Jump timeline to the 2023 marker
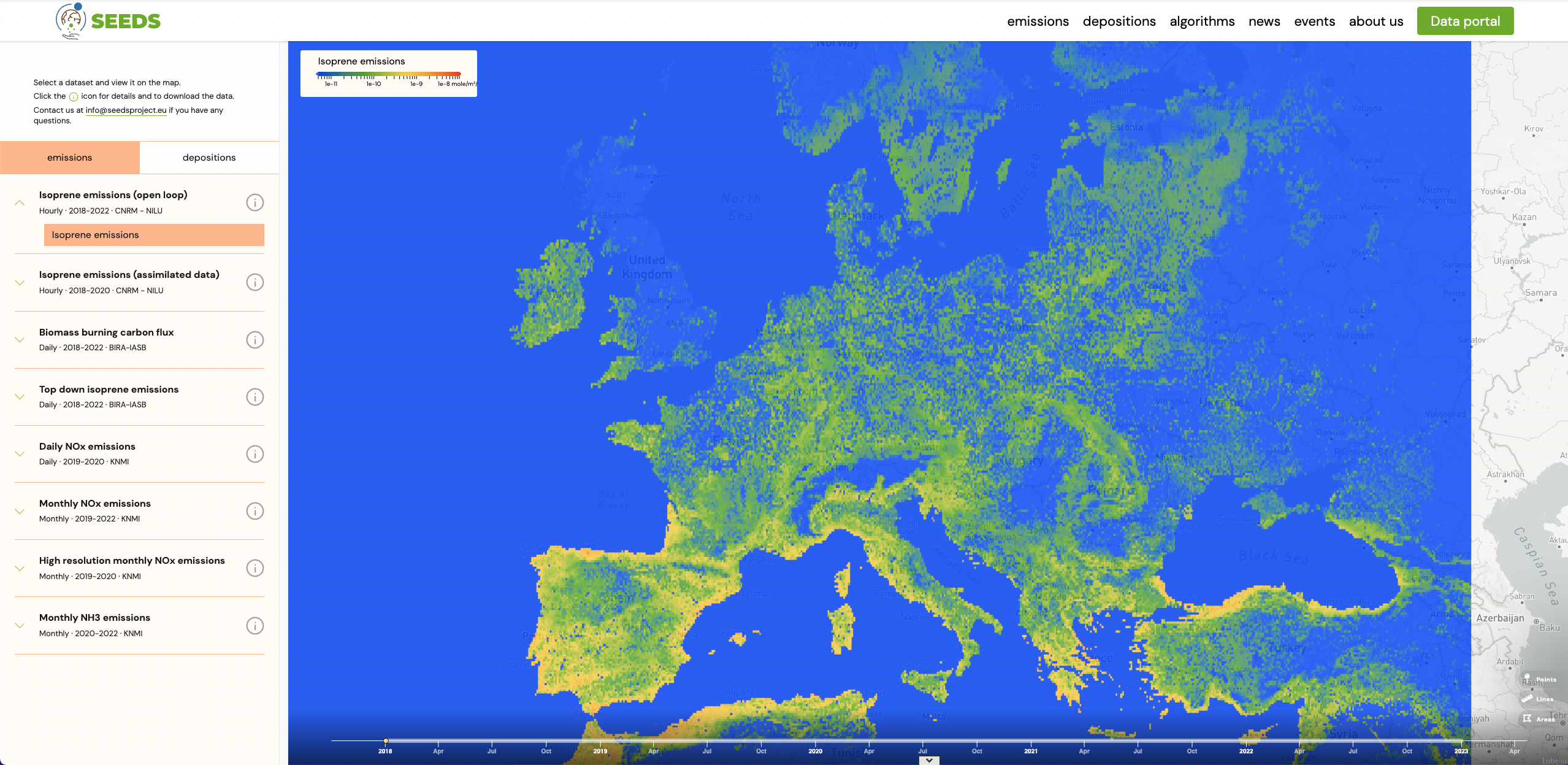 [1461, 751]
